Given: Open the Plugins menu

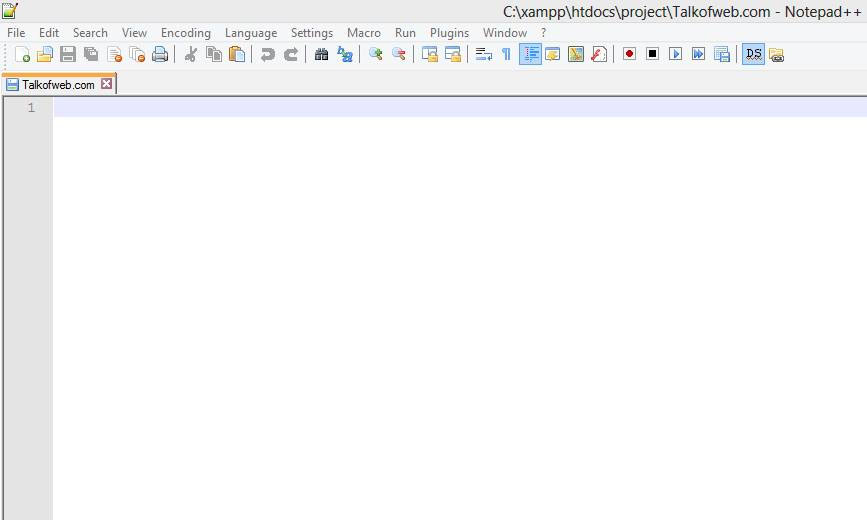Looking at the screenshot, I should tap(449, 33).
